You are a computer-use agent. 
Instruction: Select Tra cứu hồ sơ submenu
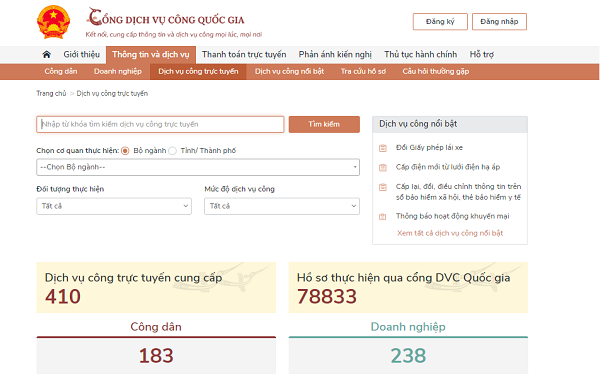click(363, 72)
